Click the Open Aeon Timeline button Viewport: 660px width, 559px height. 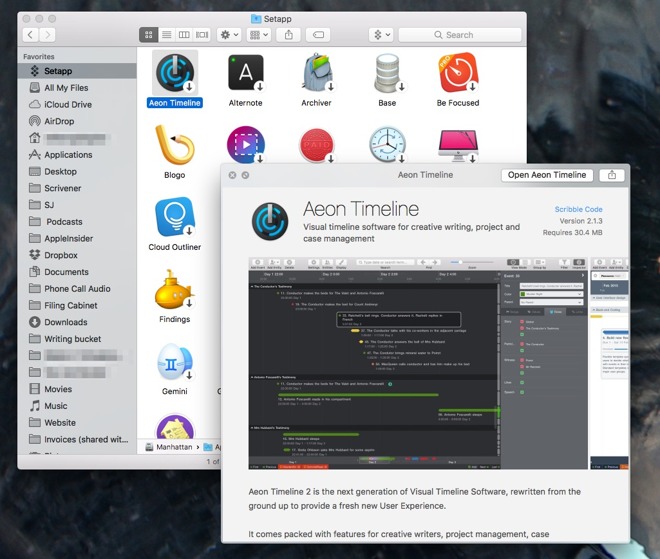coord(547,175)
